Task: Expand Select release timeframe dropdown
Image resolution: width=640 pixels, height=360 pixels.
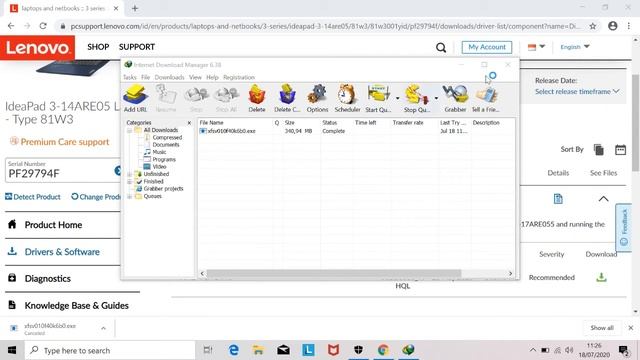Action: tap(577, 92)
